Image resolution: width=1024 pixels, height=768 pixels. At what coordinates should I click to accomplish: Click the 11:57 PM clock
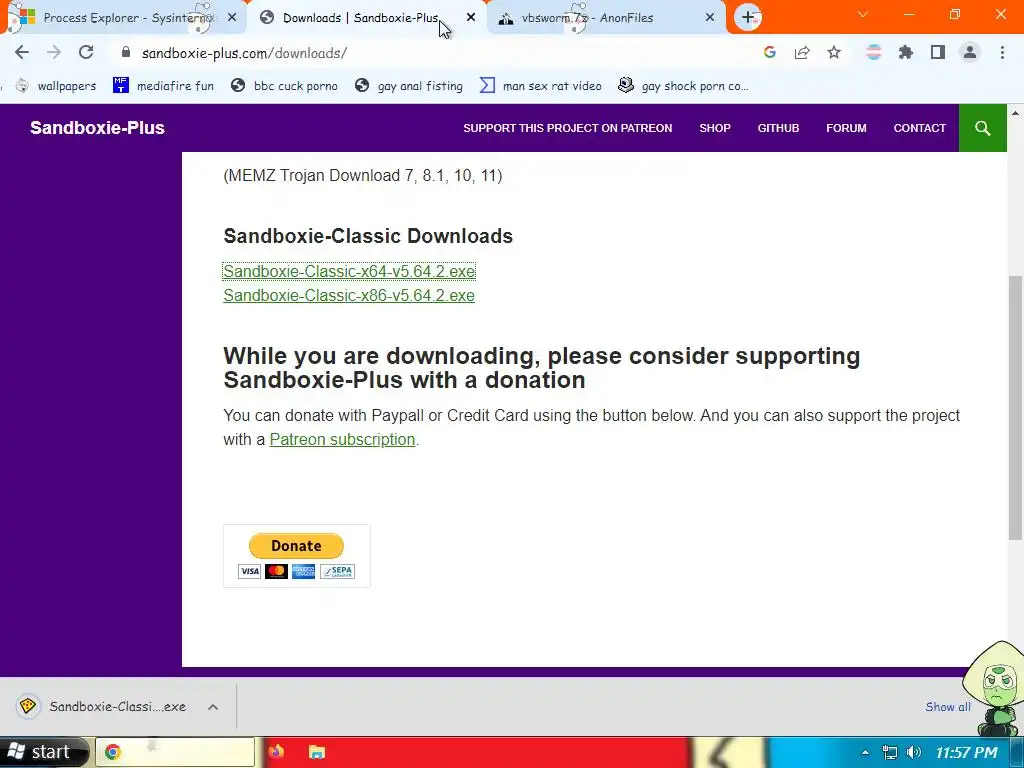pos(967,752)
